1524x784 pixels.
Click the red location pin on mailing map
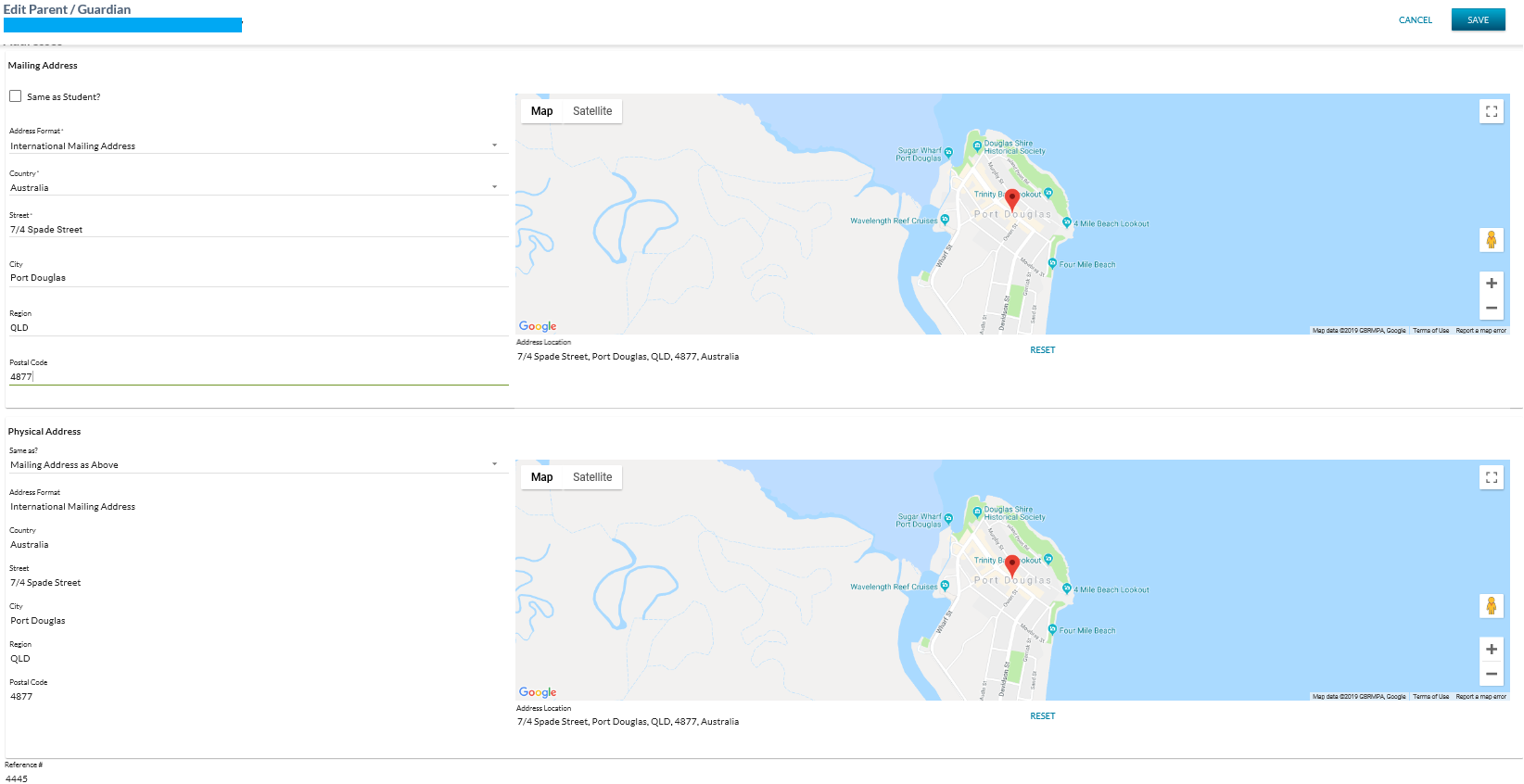coord(1012,198)
